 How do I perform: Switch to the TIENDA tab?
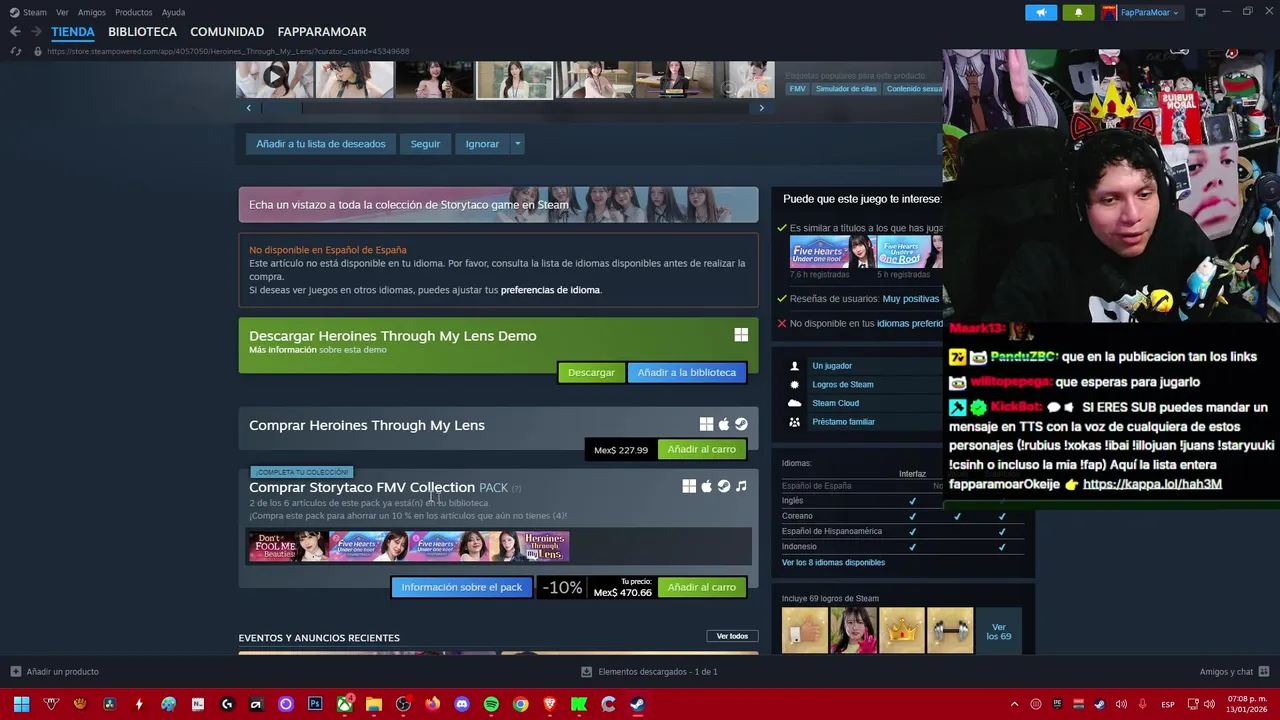coord(73,32)
